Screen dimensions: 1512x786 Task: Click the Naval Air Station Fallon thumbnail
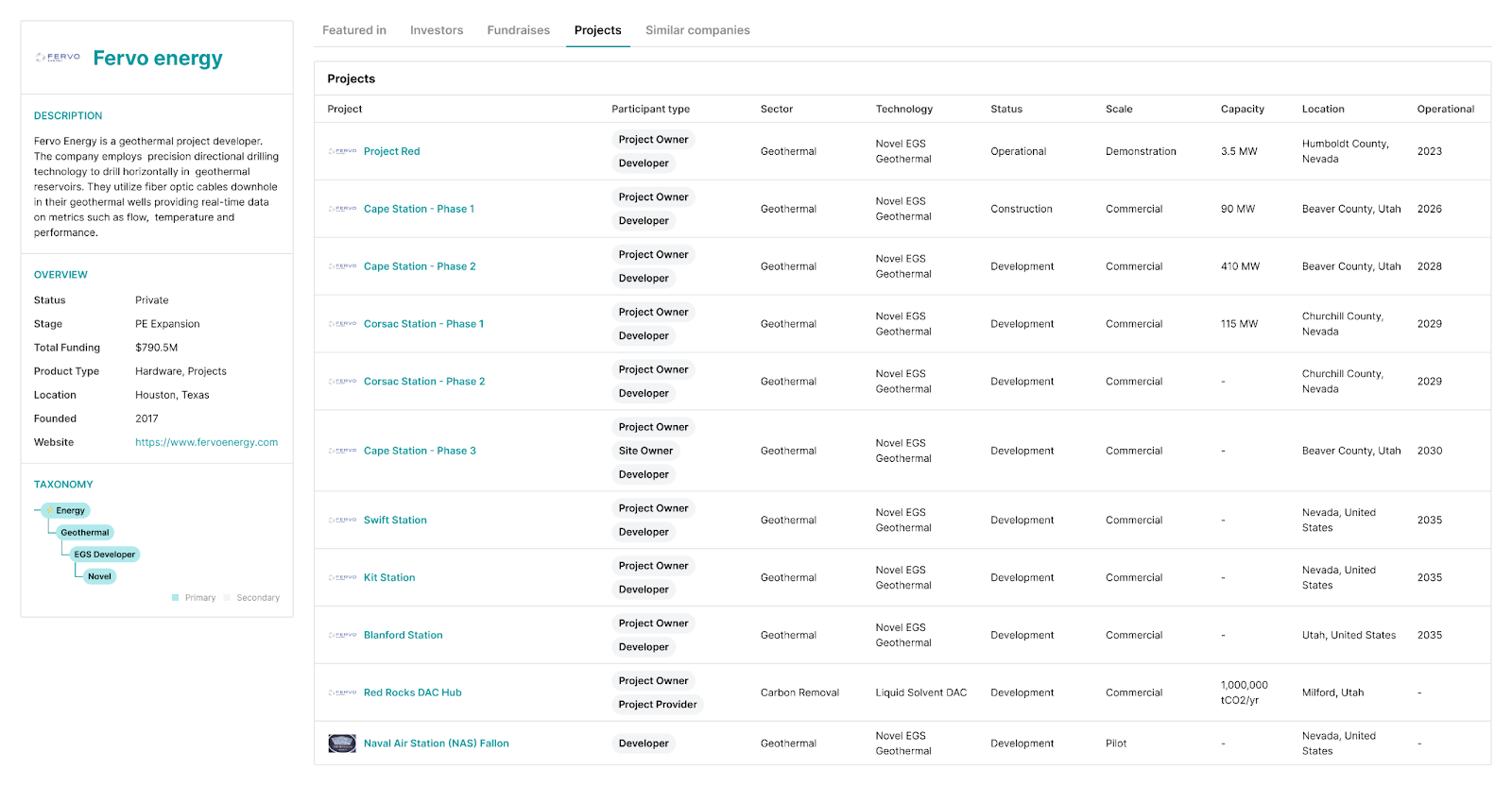click(x=342, y=743)
